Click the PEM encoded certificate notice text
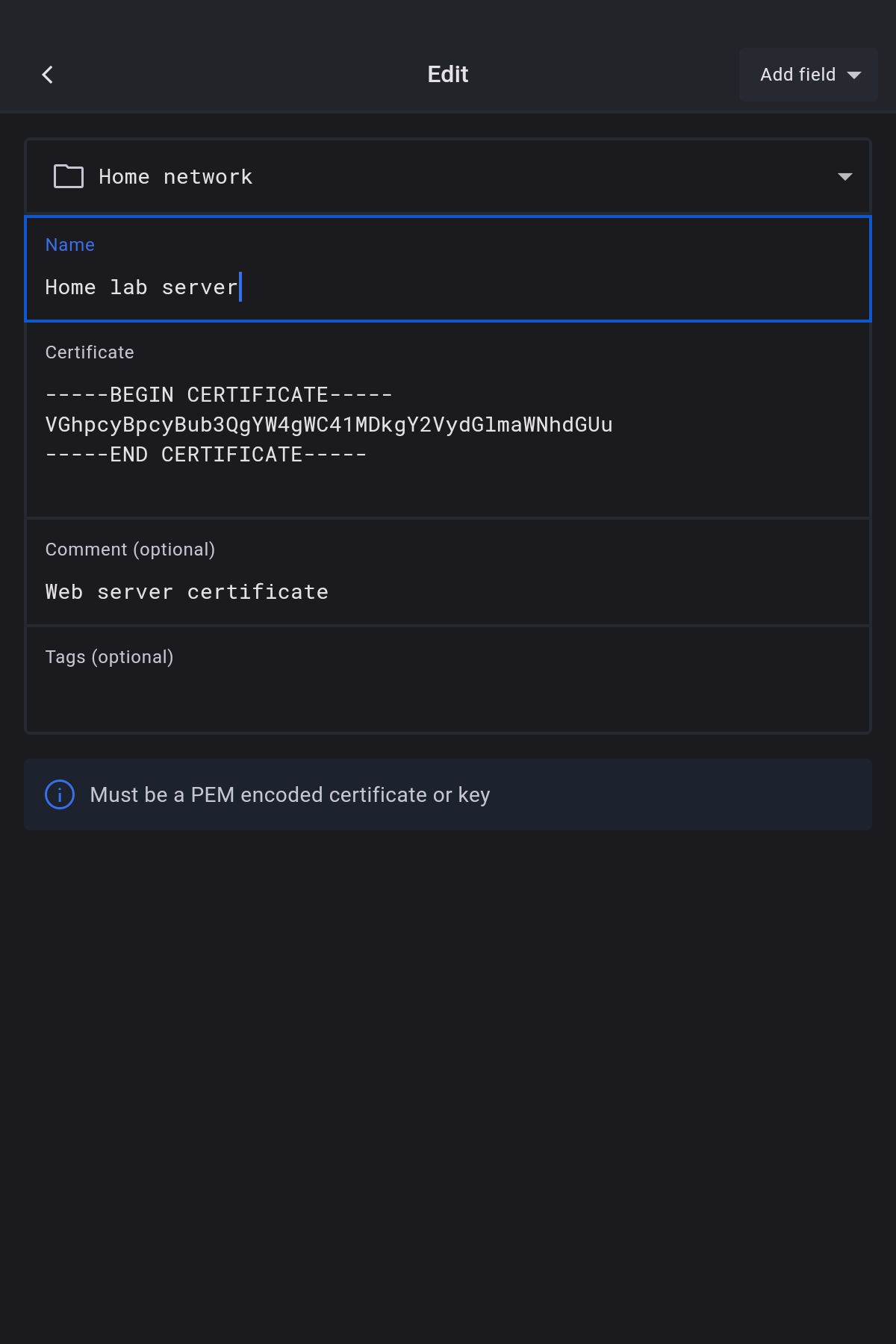 click(290, 794)
